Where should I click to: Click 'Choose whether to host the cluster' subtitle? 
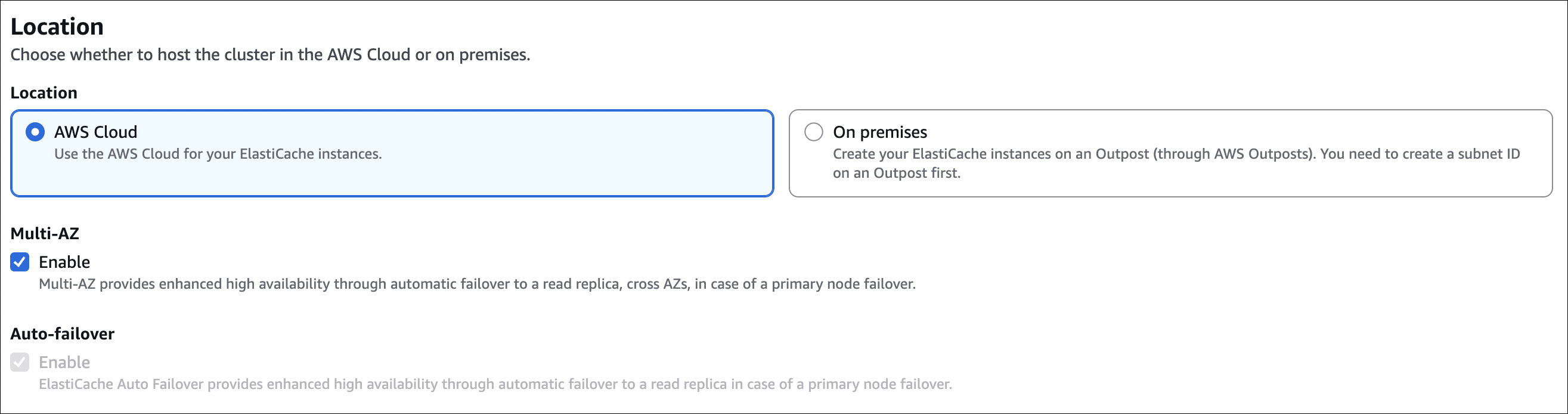270,55
